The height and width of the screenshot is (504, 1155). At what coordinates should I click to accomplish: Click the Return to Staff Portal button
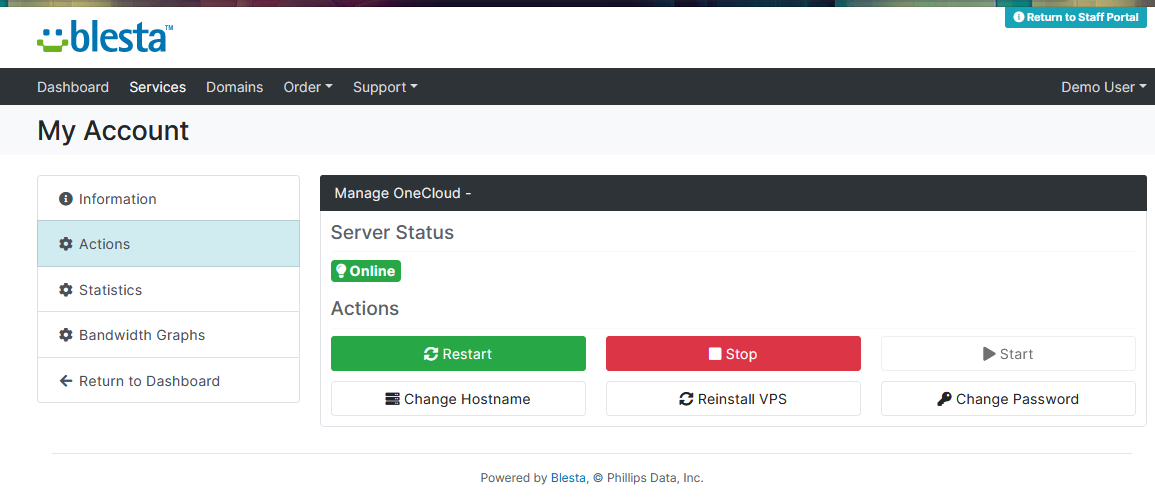pos(1076,17)
